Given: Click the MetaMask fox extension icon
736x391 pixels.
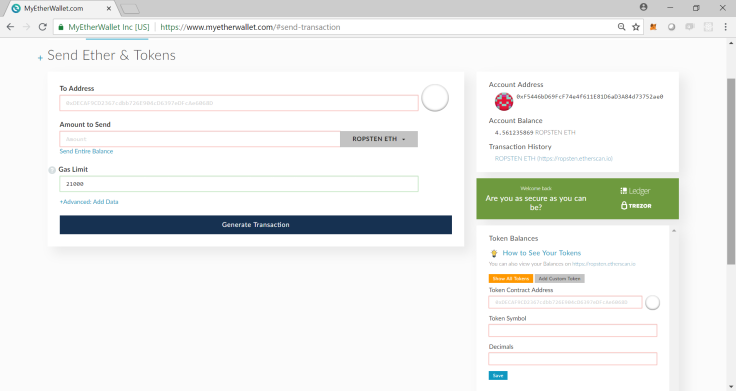Looking at the screenshot, I should 653,27.
